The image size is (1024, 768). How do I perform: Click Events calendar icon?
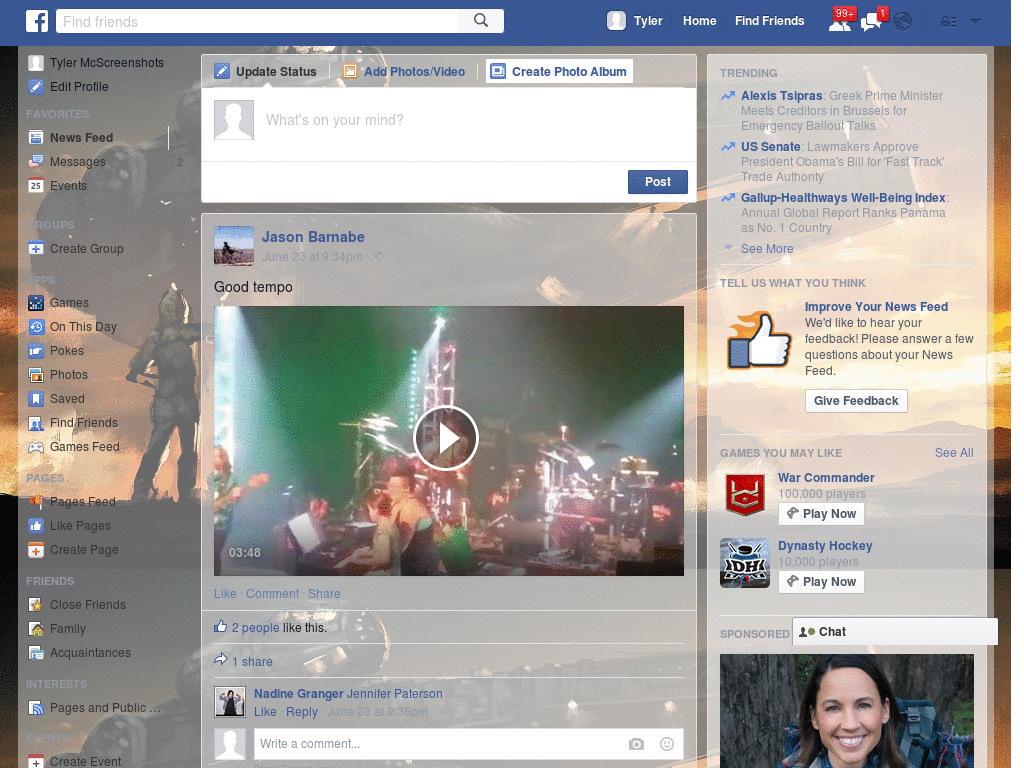click(x=36, y=185)
